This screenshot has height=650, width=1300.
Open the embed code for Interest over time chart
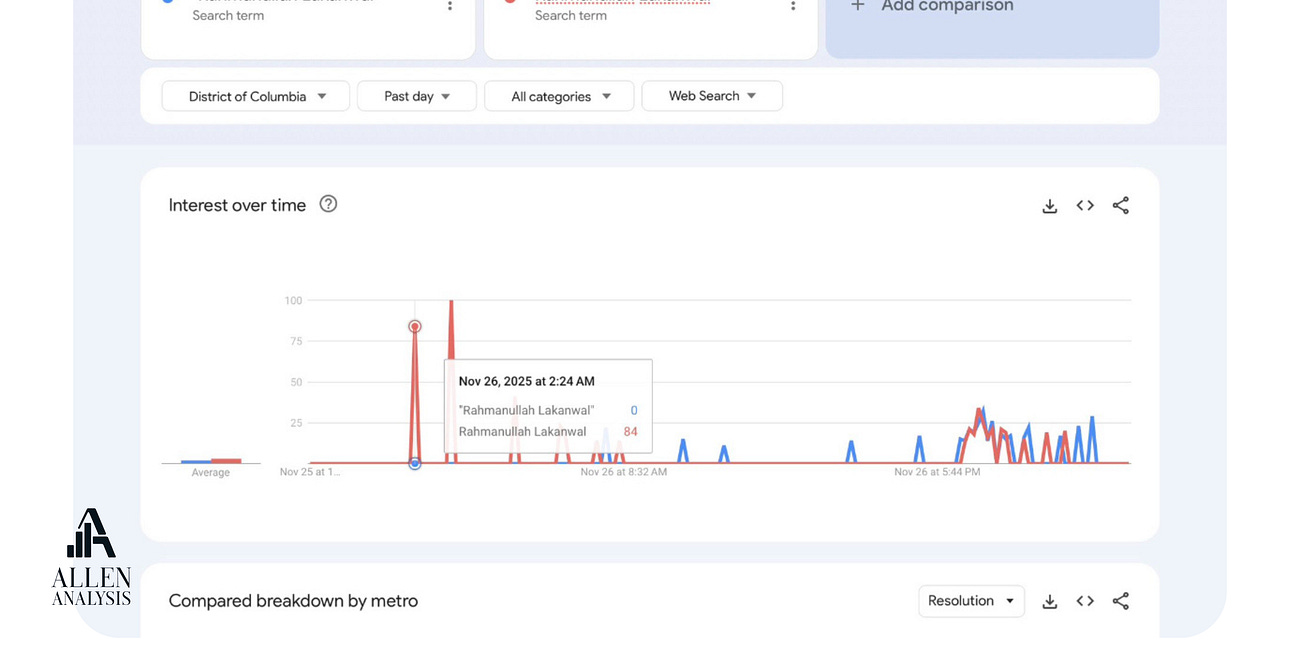[1085, 205]
